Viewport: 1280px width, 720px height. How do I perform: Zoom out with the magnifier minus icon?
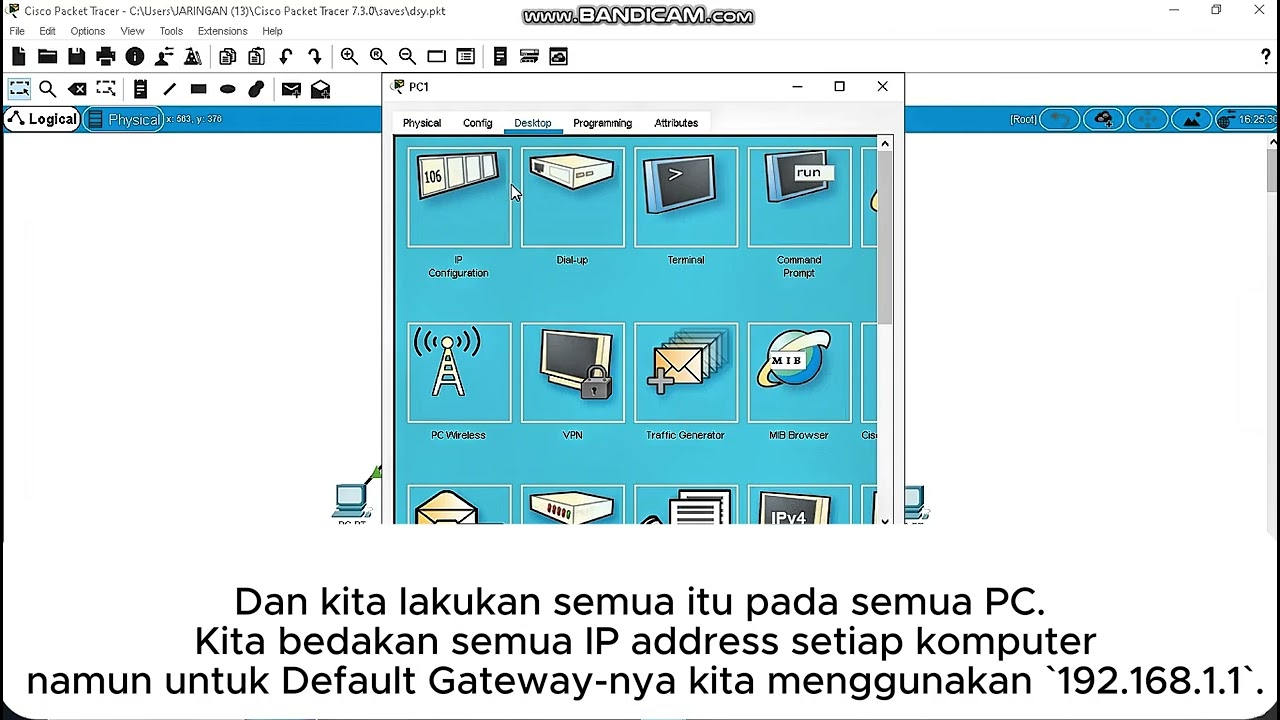click(x=407, y=57)
